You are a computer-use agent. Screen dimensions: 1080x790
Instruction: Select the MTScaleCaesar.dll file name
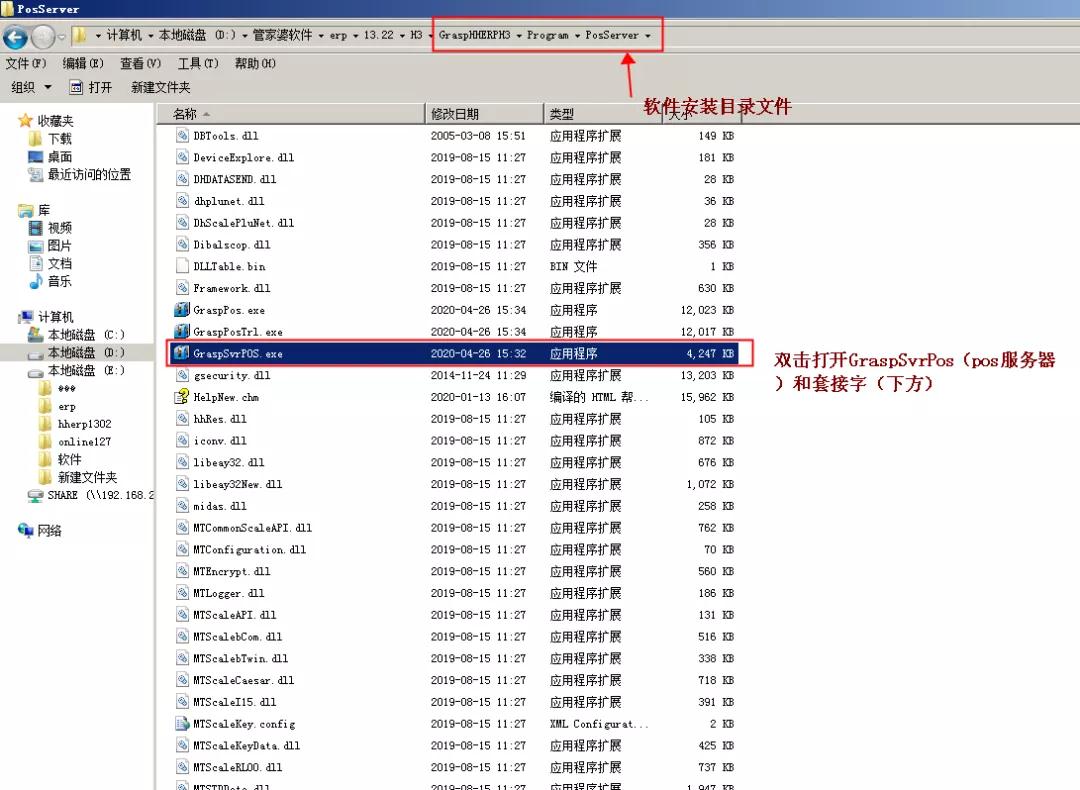coord(243,680)
